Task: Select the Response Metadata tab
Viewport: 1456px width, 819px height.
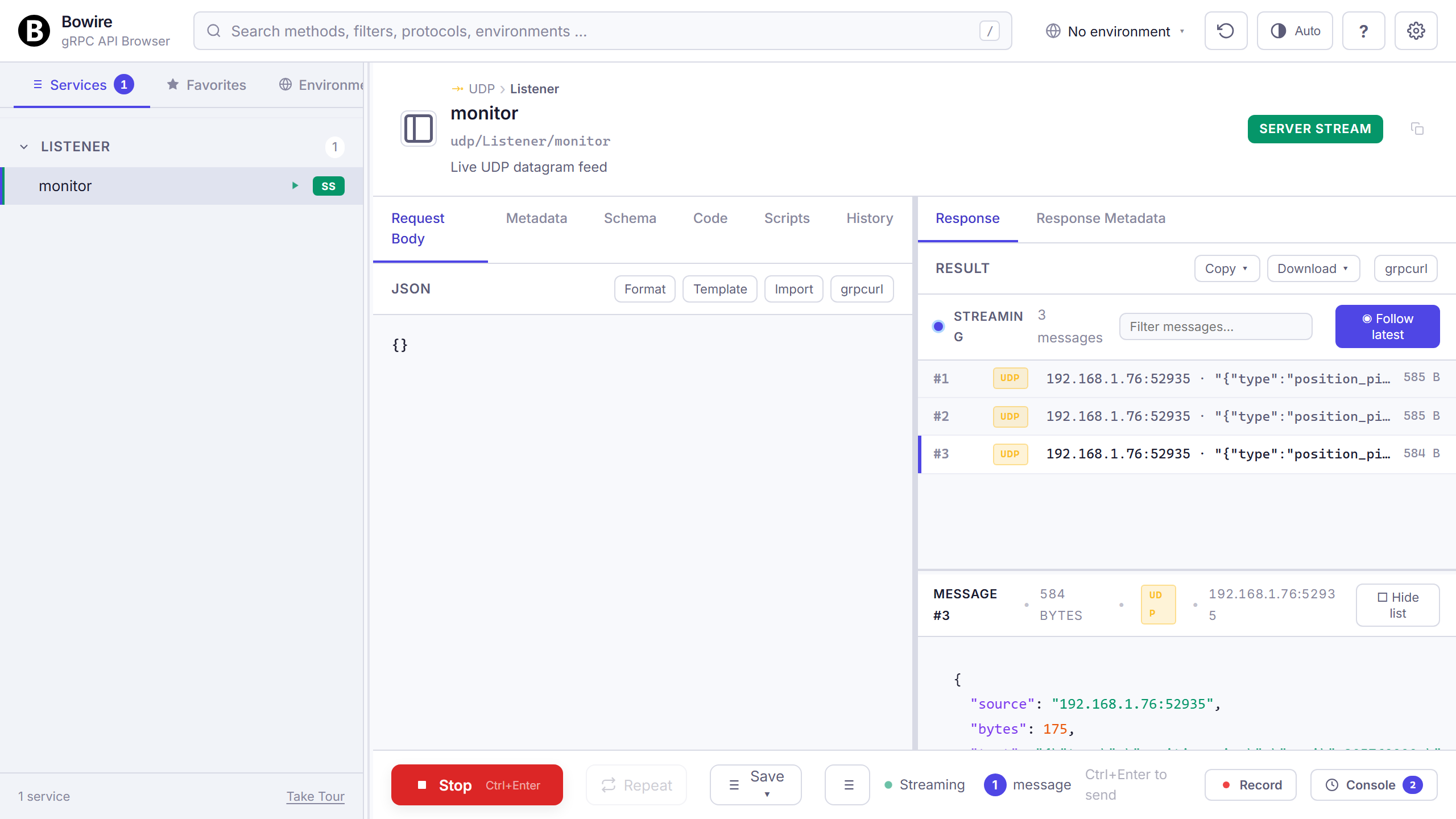Action: pyautogui.click(x=1101, y=218)
